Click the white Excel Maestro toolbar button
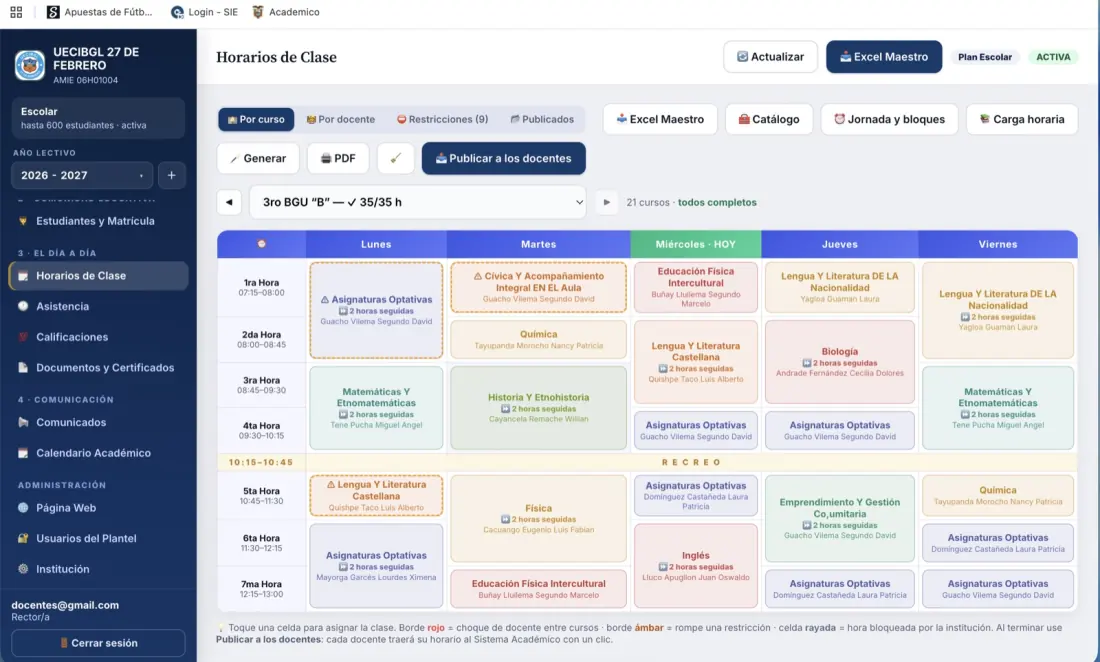The image size is (1100, 662). (660, 119)
